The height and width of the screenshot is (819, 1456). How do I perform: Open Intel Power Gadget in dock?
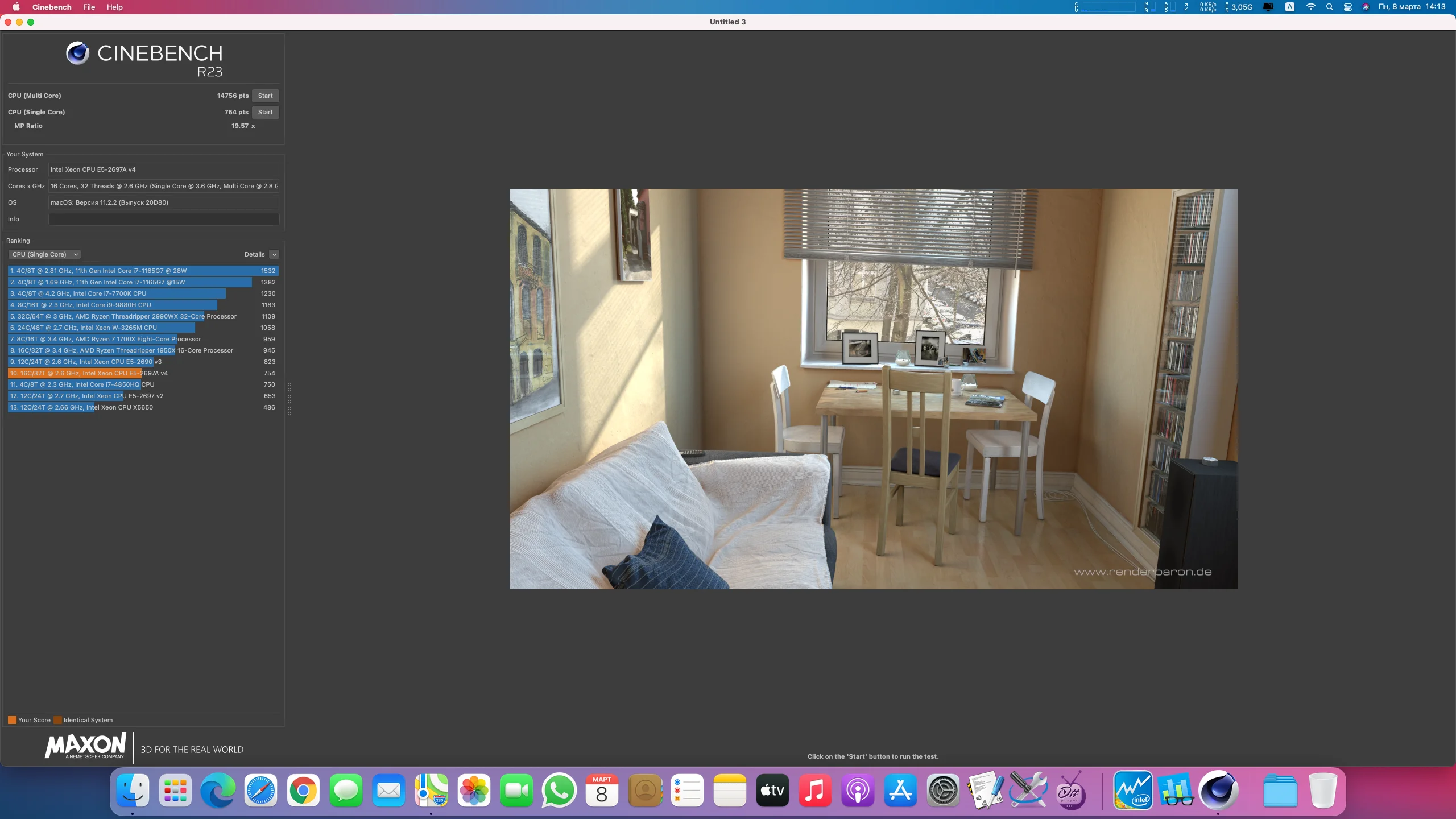[1132, 790]
